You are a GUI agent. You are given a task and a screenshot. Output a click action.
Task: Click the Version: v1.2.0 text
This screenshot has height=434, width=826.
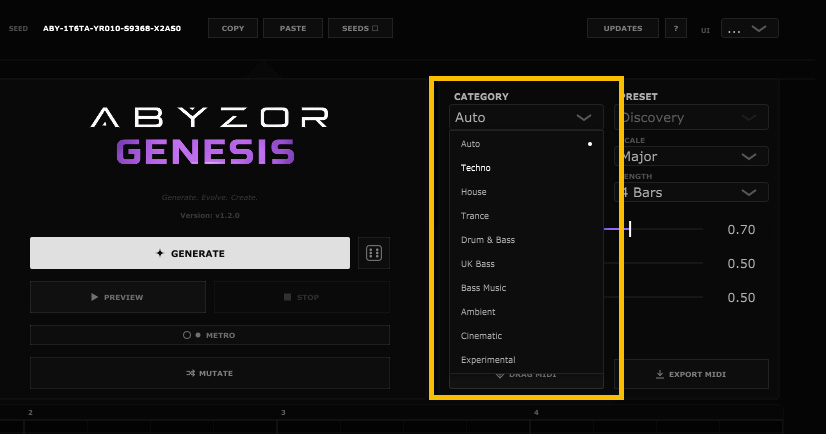[x=210, y=215]
